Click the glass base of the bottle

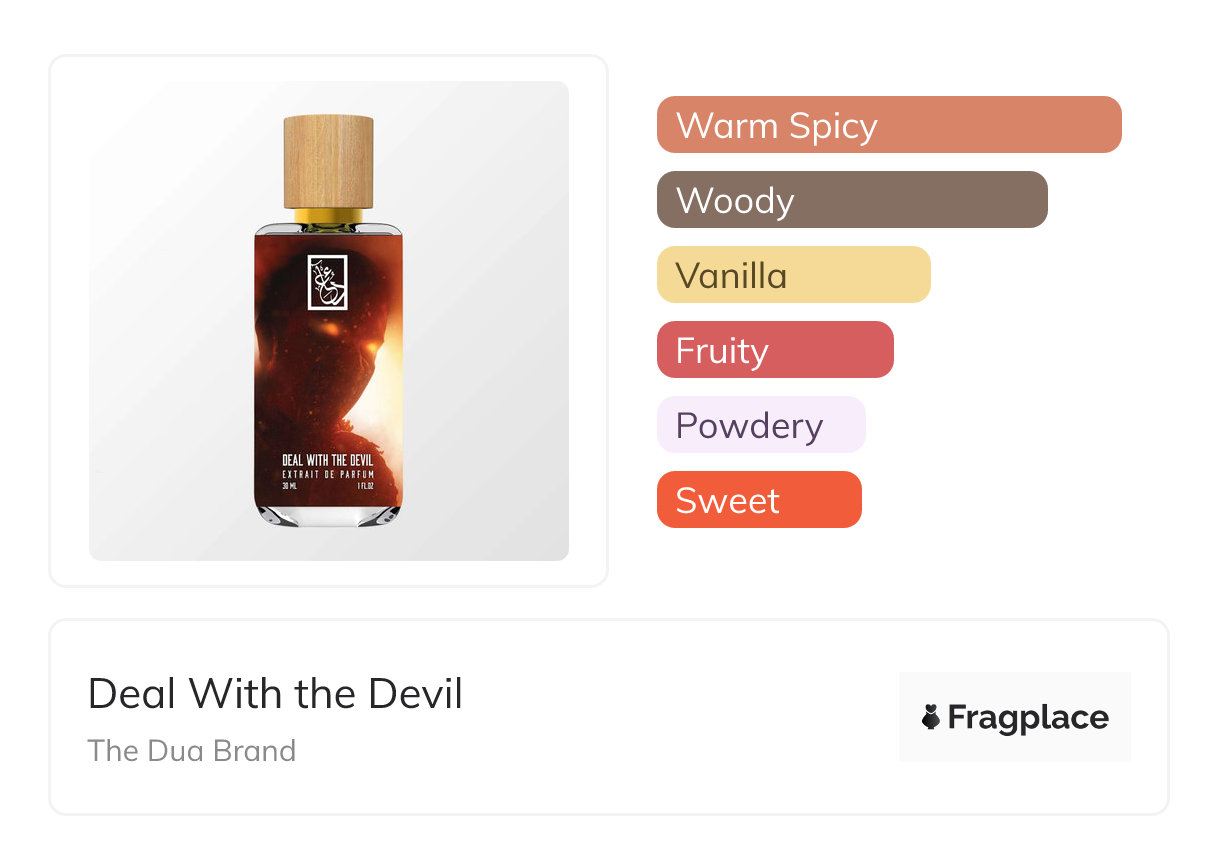click(328, 514)
